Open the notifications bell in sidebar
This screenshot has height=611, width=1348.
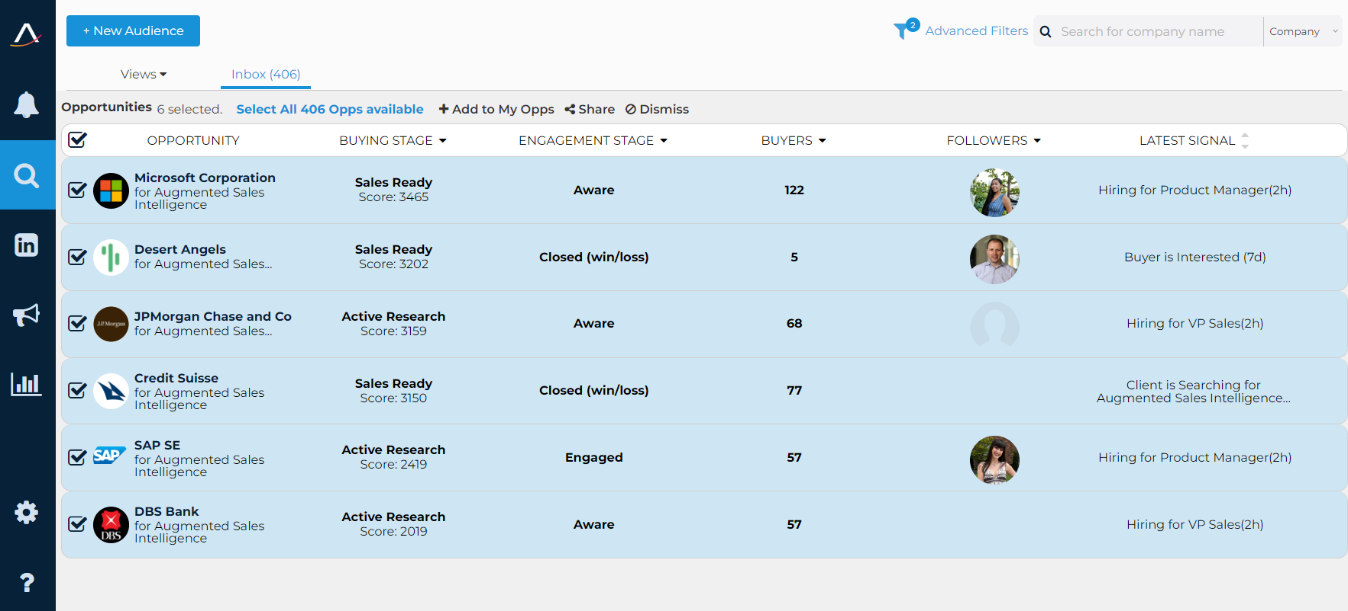[x=26, y=104]
